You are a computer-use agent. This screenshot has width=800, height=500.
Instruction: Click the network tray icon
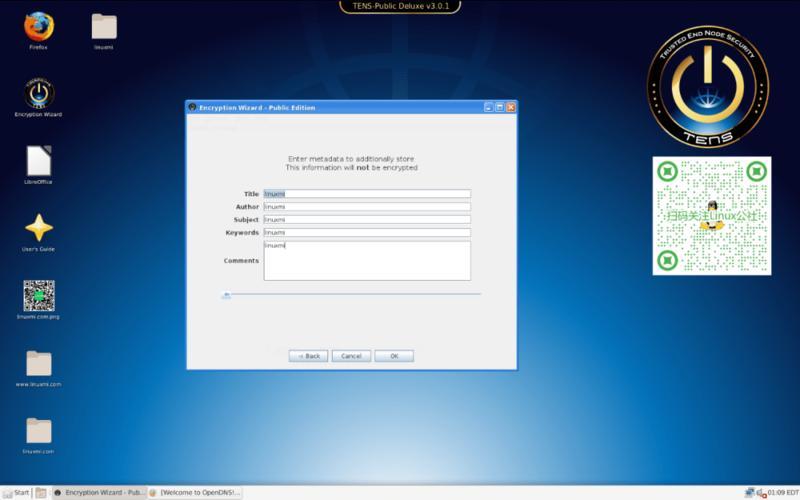point(749,493)
